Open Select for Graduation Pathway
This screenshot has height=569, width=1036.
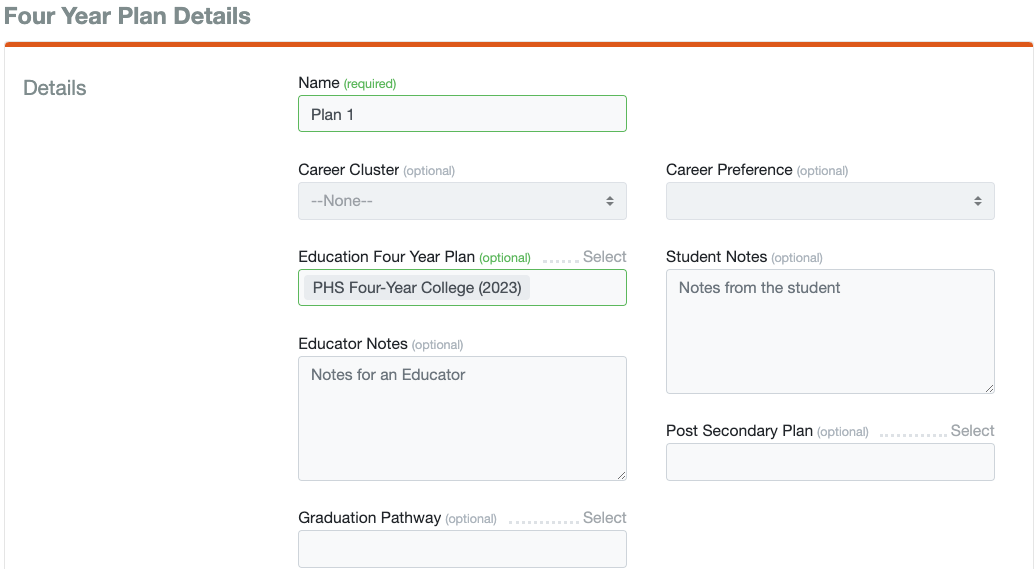point(604,518)
